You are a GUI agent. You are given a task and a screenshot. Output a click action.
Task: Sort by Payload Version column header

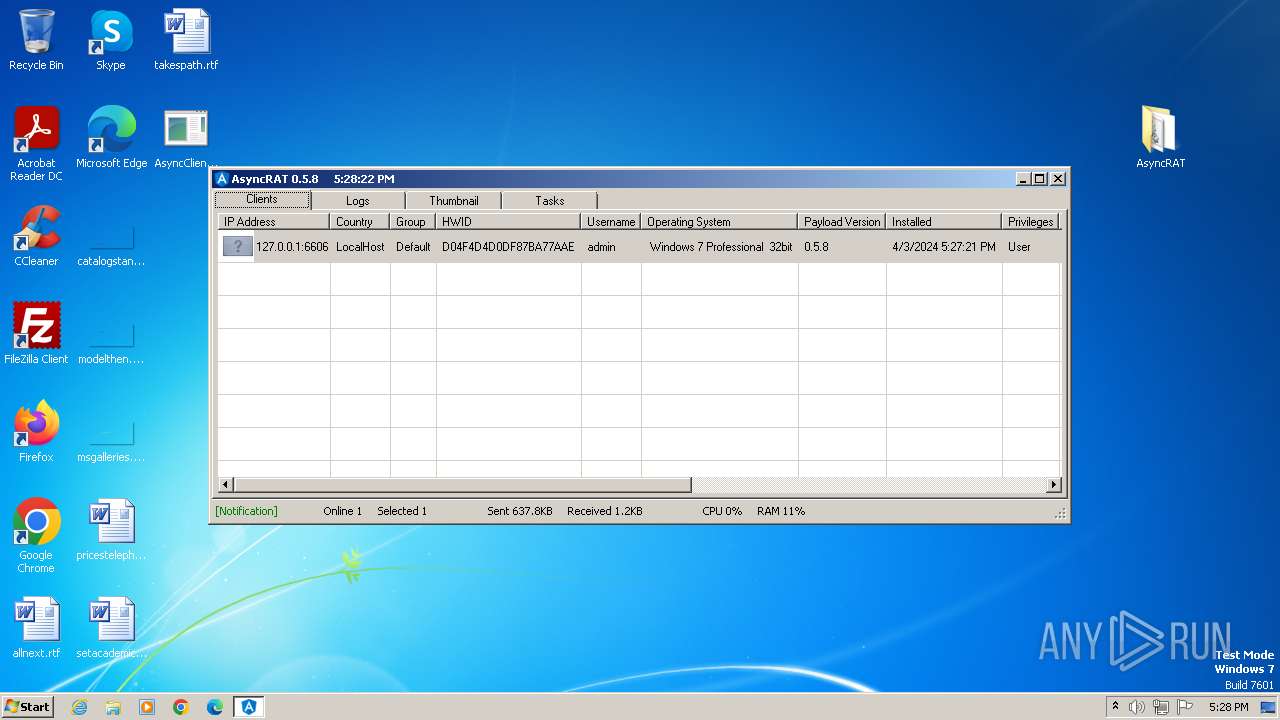click(842, 222)
